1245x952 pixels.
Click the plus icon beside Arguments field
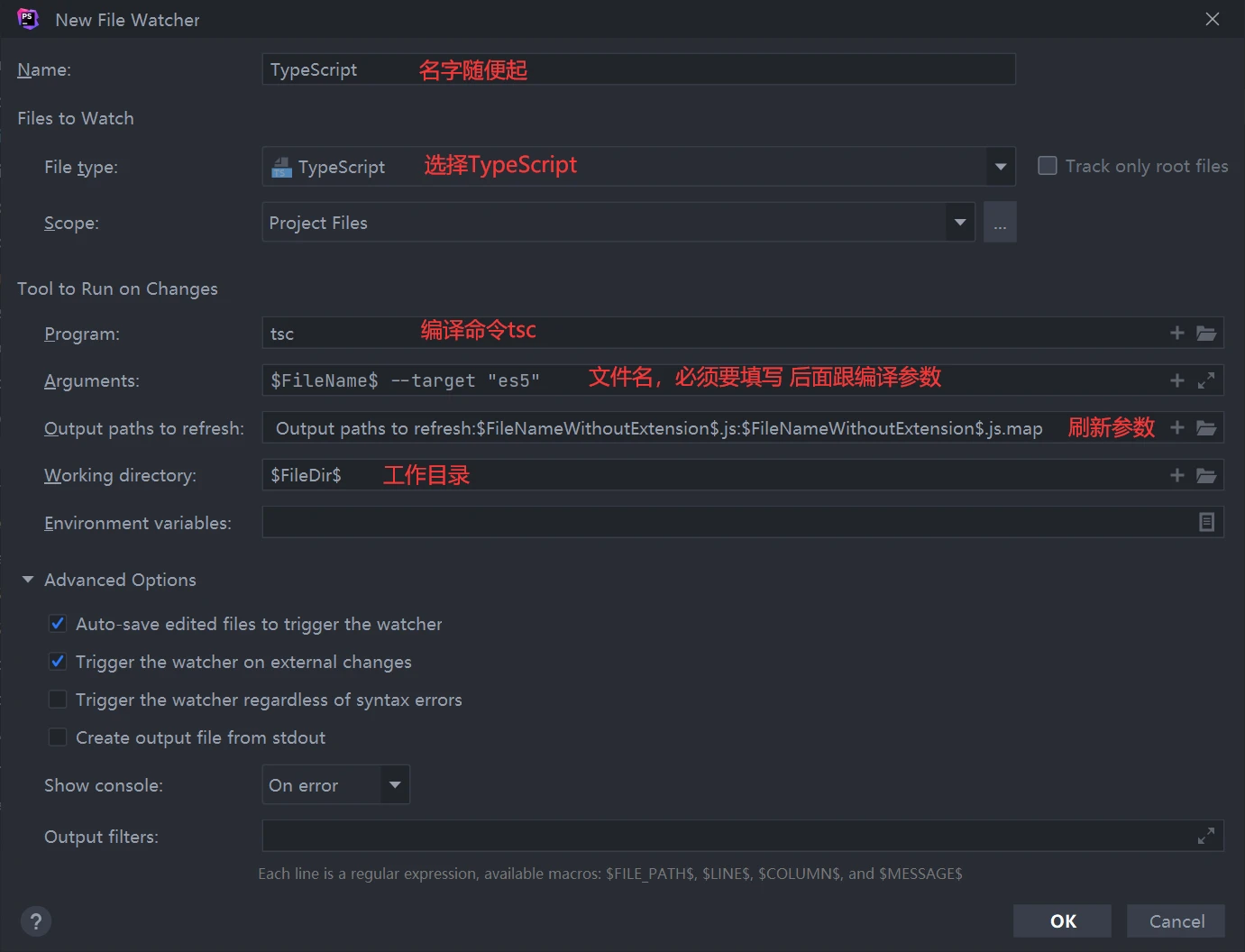click(1176, 380)
